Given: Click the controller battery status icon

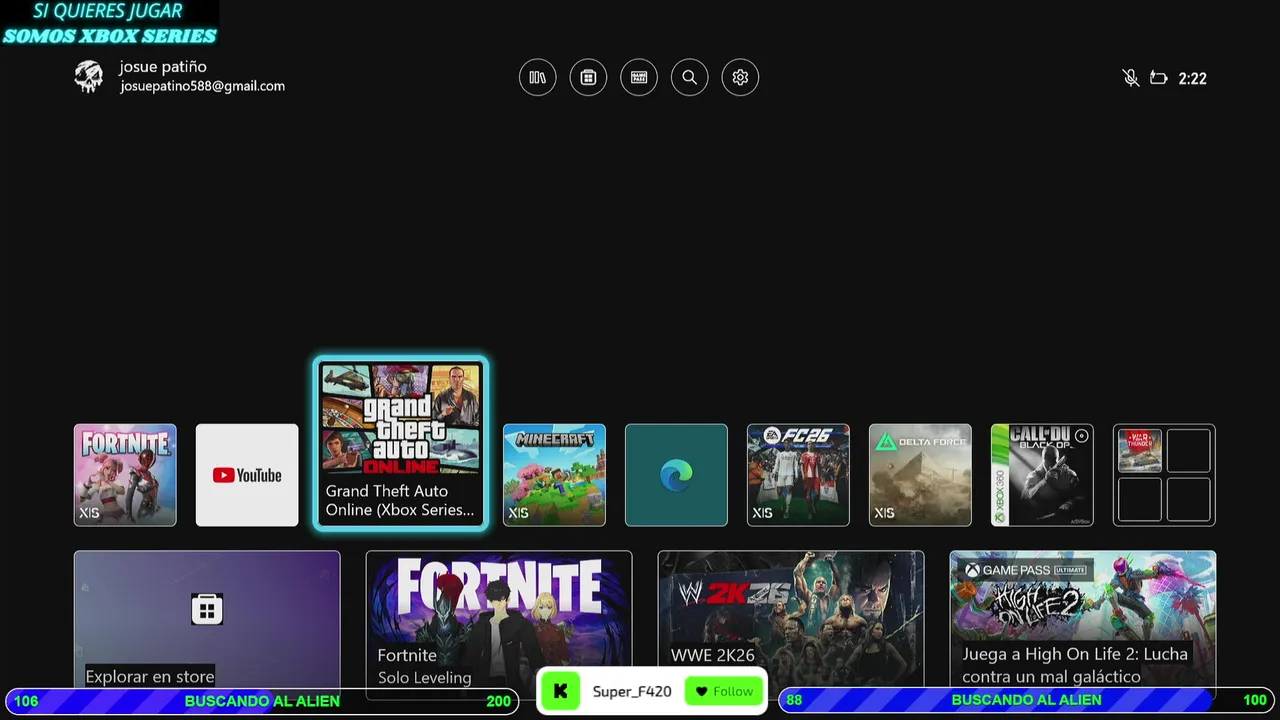Looking at the screenshot, I should pyautogui.click(x=1159, y=78).
